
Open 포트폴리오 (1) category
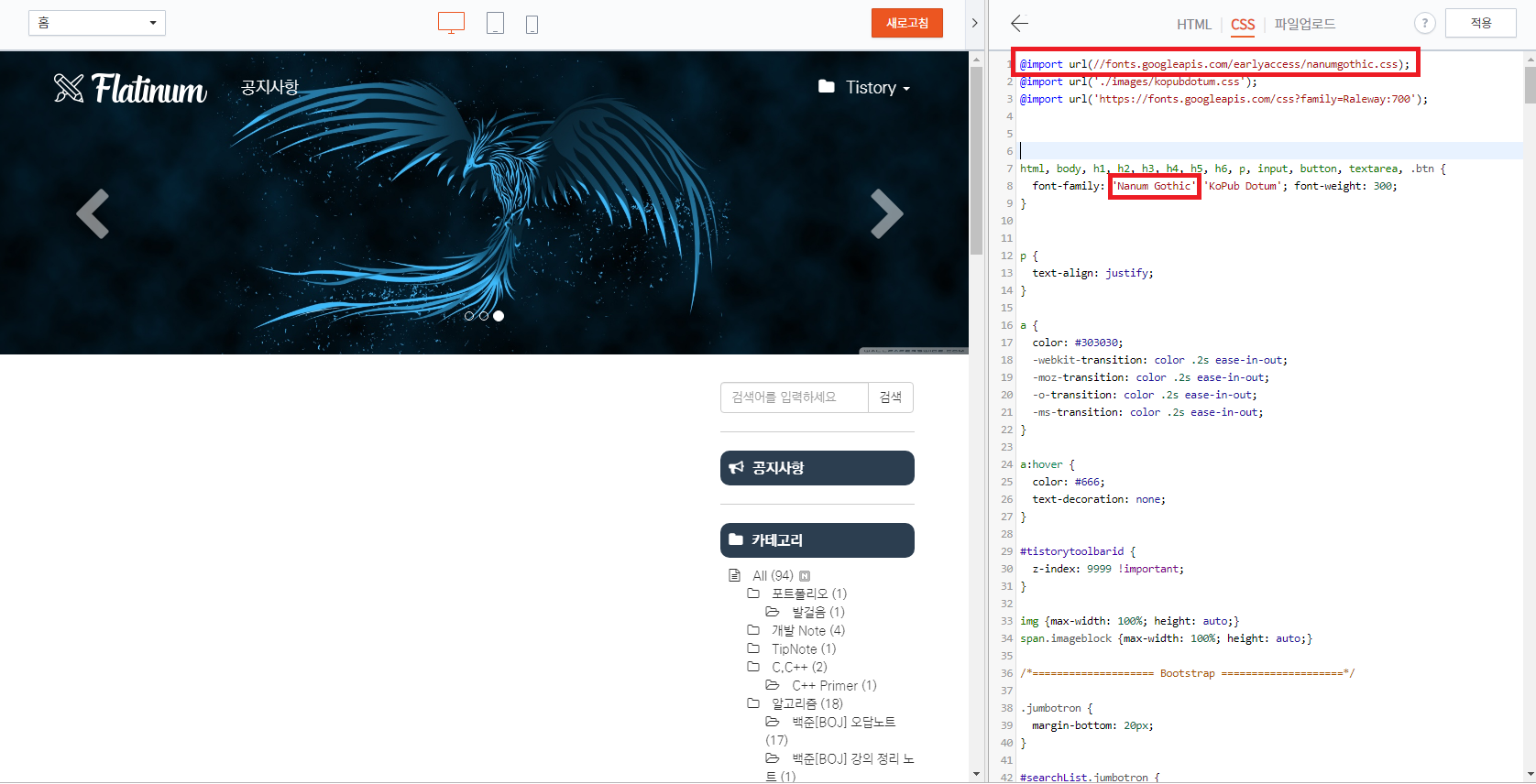click(809, 593)
